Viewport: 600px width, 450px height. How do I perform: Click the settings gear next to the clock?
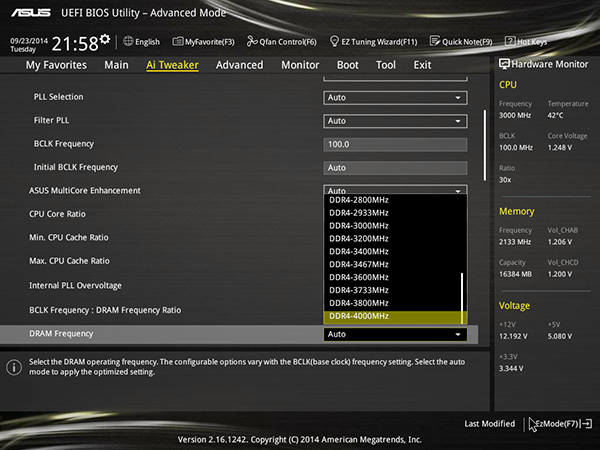(105, 39)
